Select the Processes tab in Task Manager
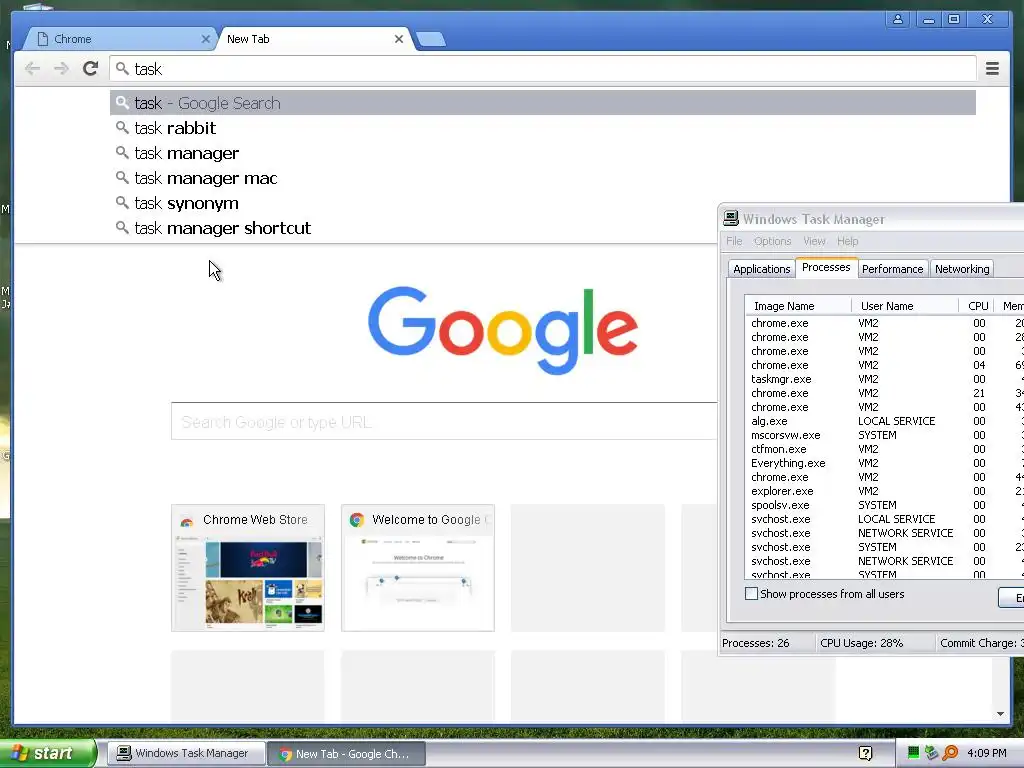Image resolution: width=1024 pixels, height=768 pixels. point(826,267)
